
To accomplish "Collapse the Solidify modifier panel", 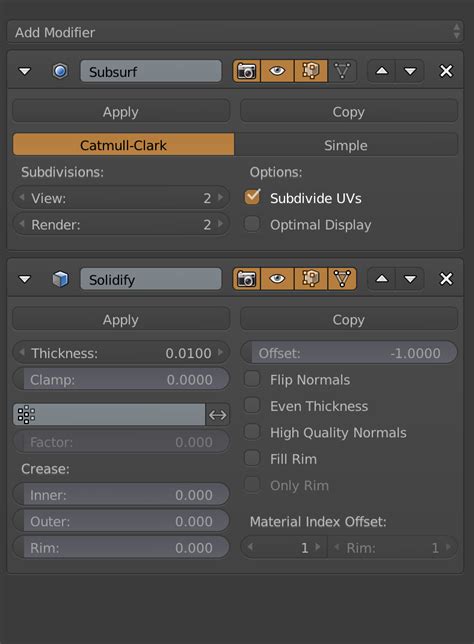I will [25, 279].
